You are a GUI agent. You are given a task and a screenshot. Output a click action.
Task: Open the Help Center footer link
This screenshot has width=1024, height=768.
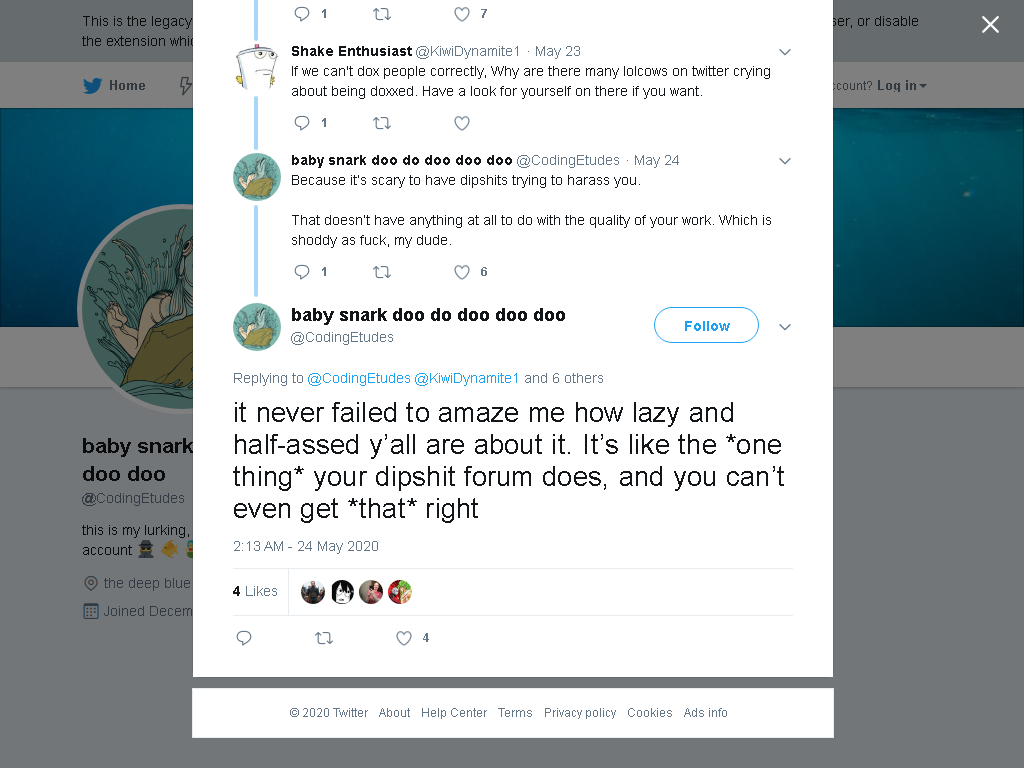pyautogui.click(x=454, y=712)
